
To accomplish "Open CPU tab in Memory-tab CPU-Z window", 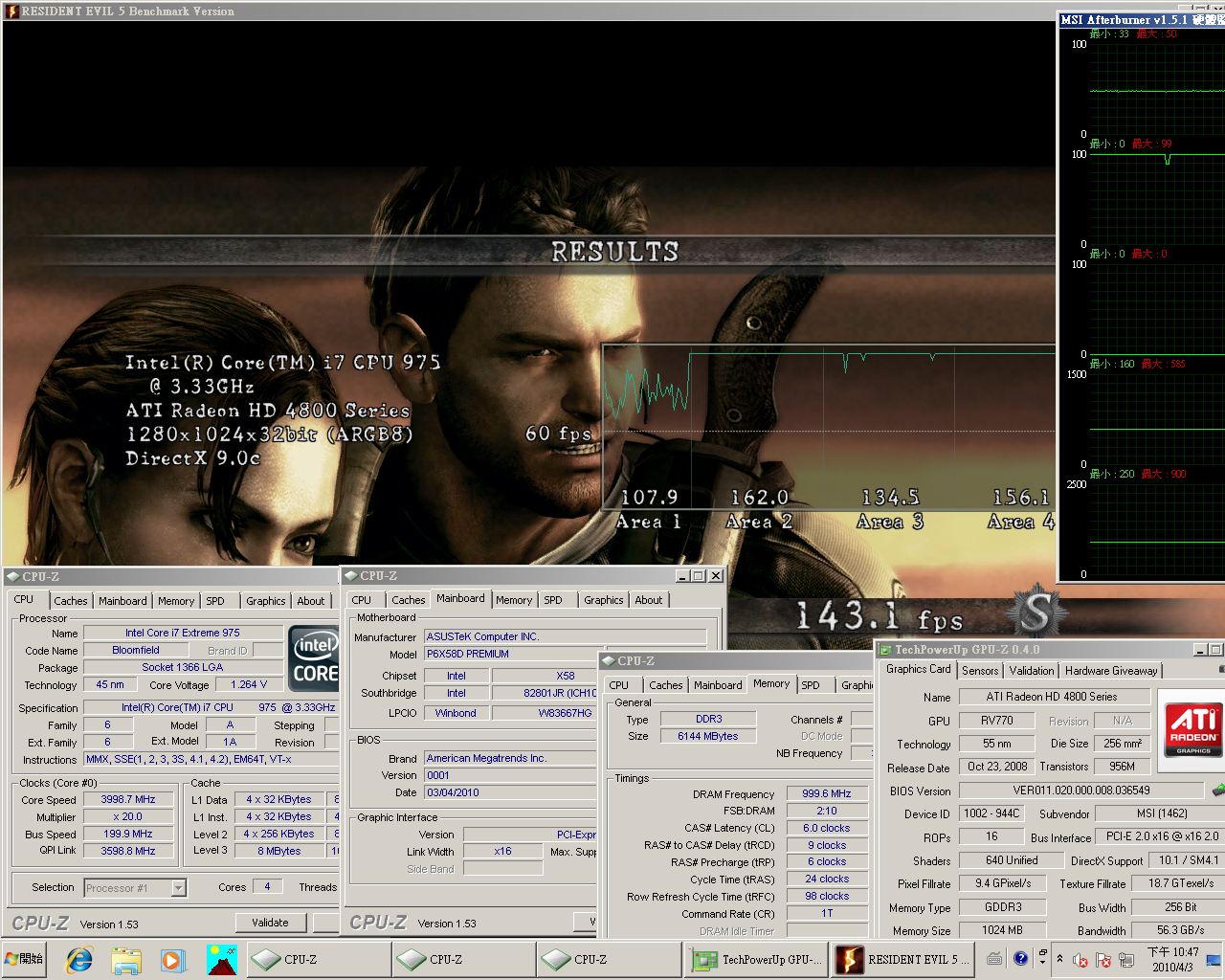I will [619, 685].
